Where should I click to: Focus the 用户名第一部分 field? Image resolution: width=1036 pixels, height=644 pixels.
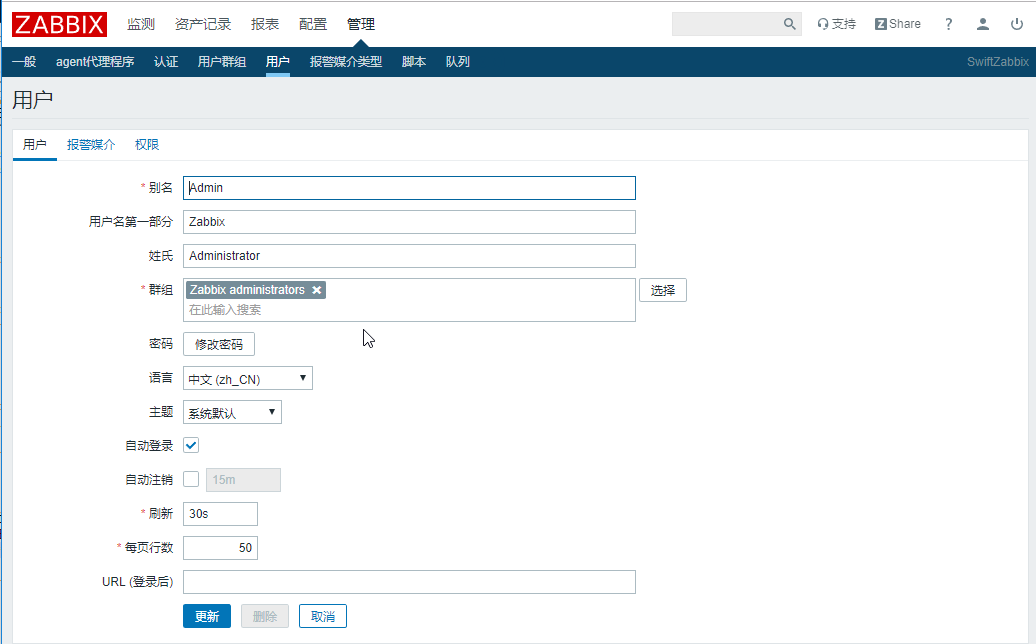[x=409, y=222]
